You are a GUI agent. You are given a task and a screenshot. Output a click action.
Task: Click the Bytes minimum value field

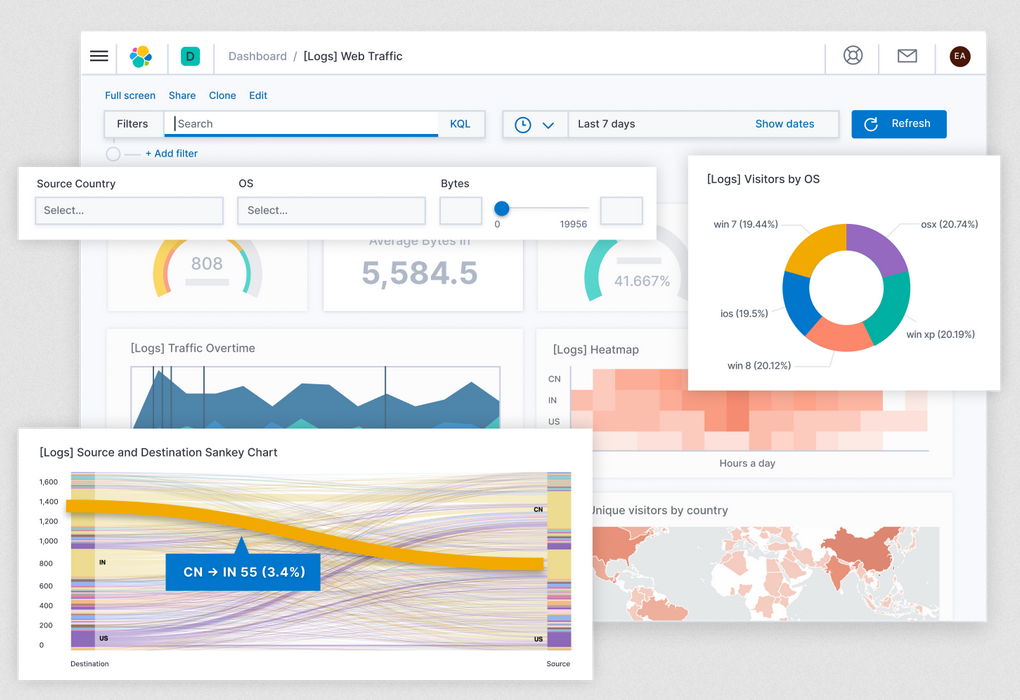point(461,211)
